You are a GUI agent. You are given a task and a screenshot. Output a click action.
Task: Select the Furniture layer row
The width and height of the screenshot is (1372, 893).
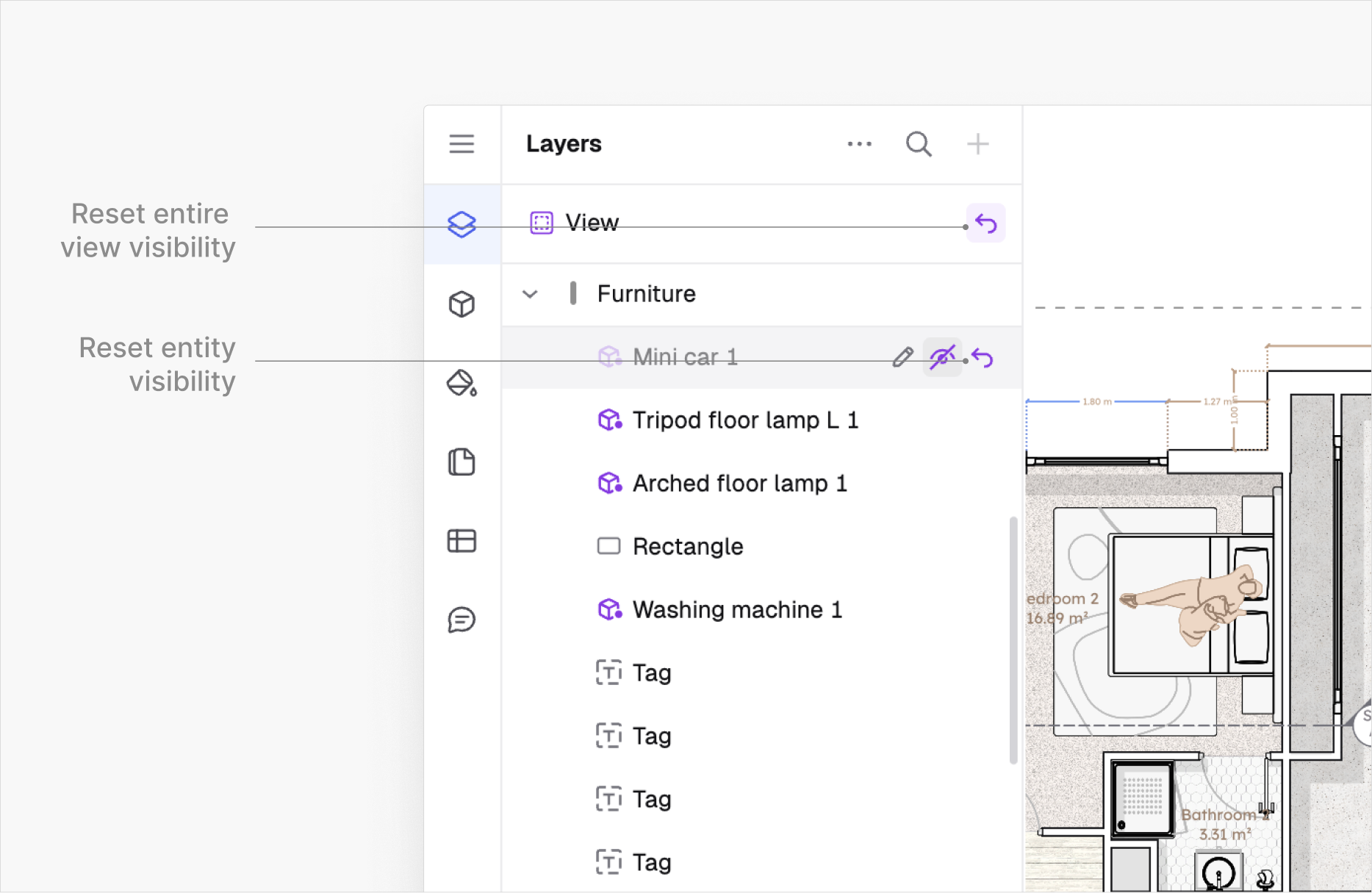[x=761, y=294]
